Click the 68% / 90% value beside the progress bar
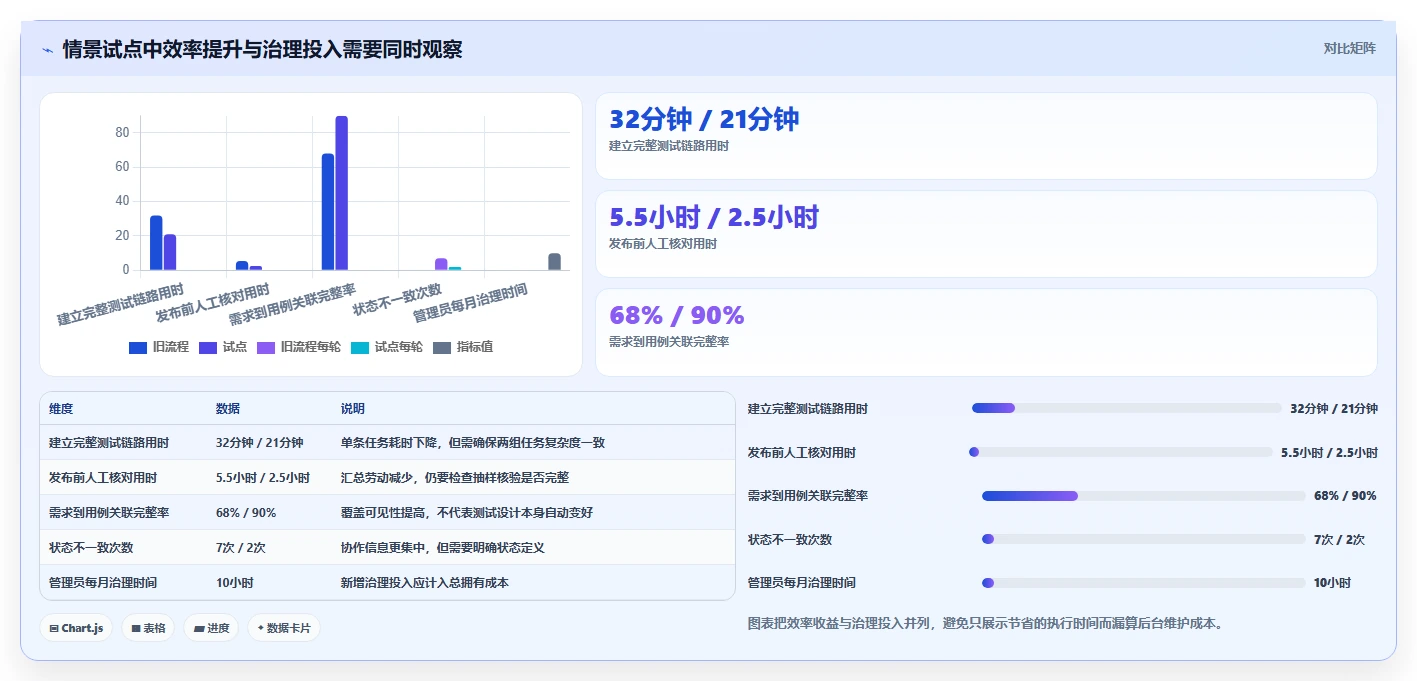This screenshot has width=1417, height=681. (1345, 496)
